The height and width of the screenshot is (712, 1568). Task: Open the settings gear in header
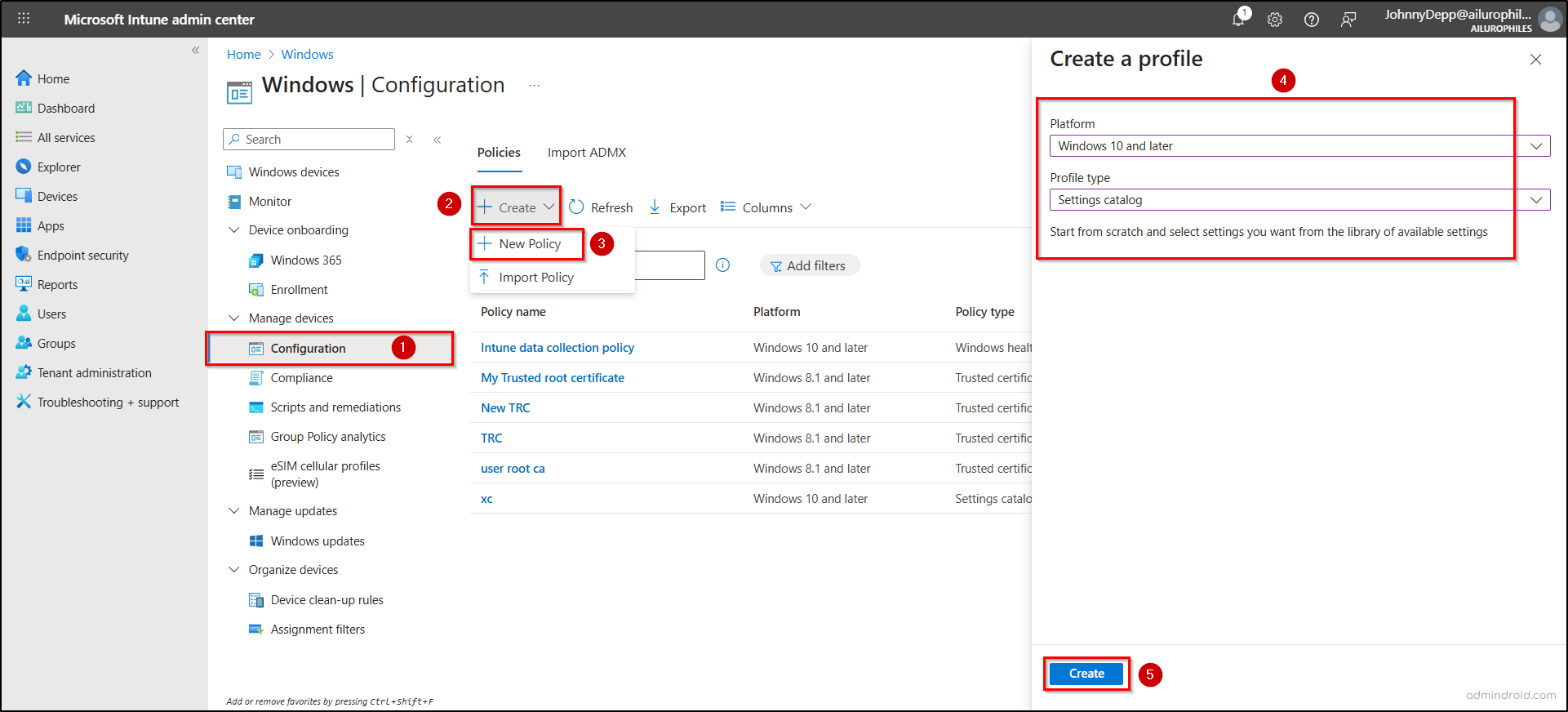click(x=1275, y=20)
